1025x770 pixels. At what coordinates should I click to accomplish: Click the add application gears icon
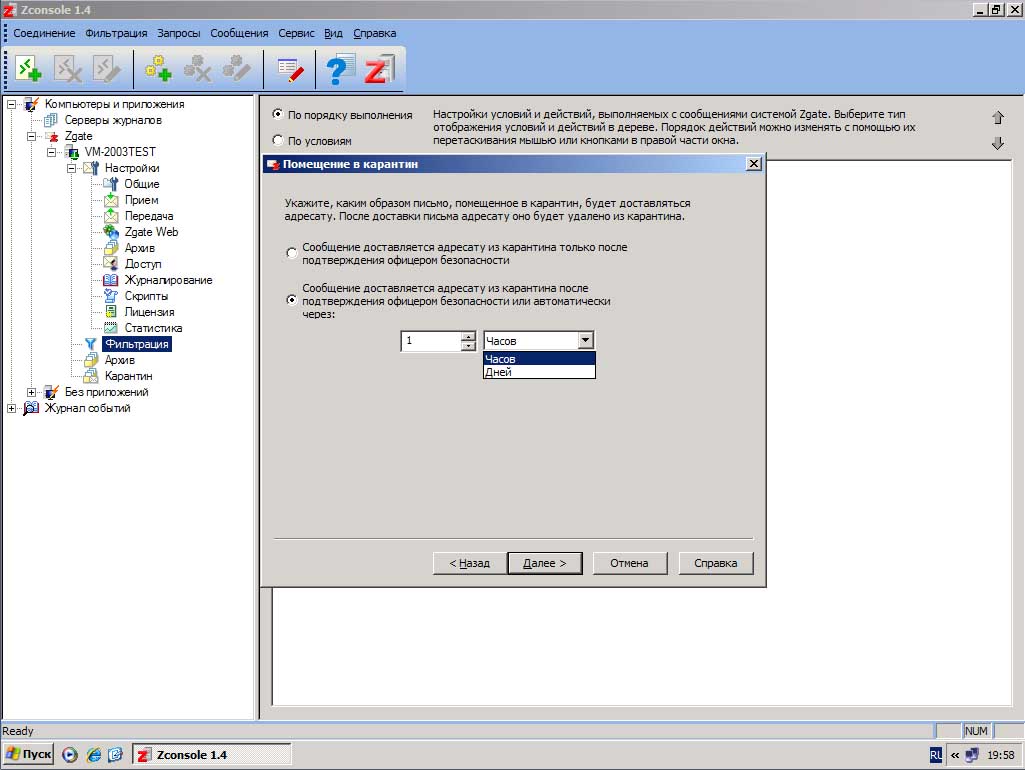(158, 69)
